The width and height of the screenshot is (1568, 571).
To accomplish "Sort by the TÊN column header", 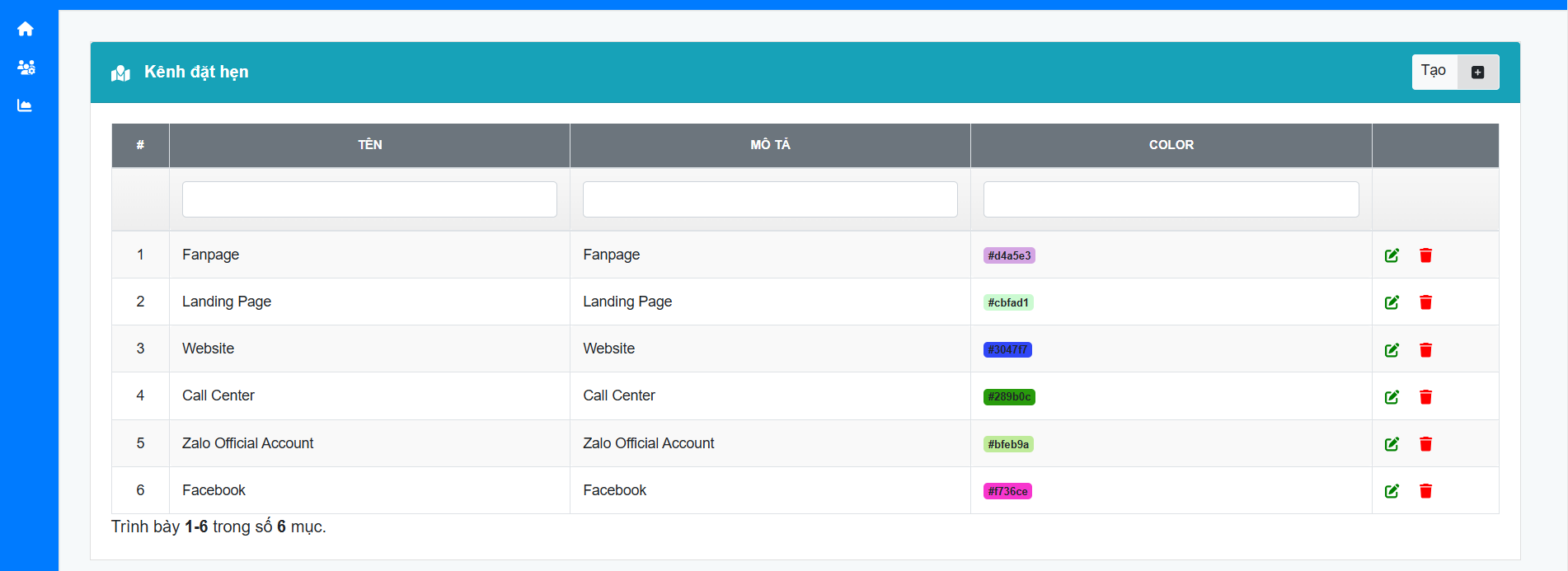I will [x=369, y=145].
